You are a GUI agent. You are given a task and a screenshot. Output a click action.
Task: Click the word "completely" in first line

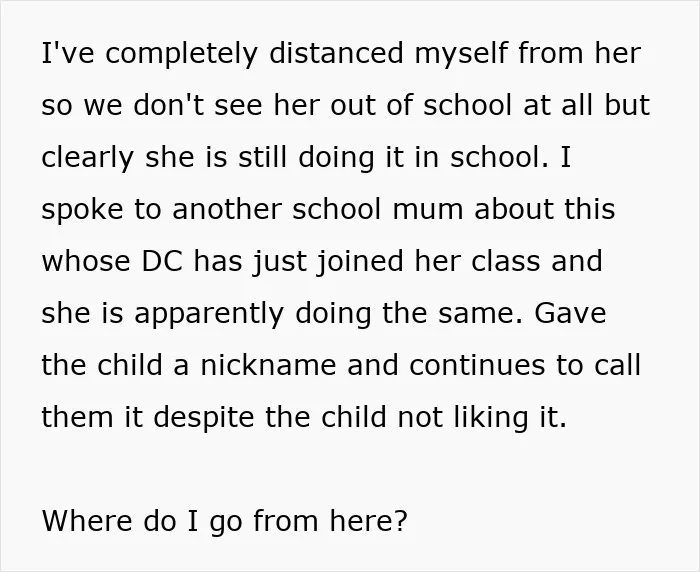tap(182, 54)
